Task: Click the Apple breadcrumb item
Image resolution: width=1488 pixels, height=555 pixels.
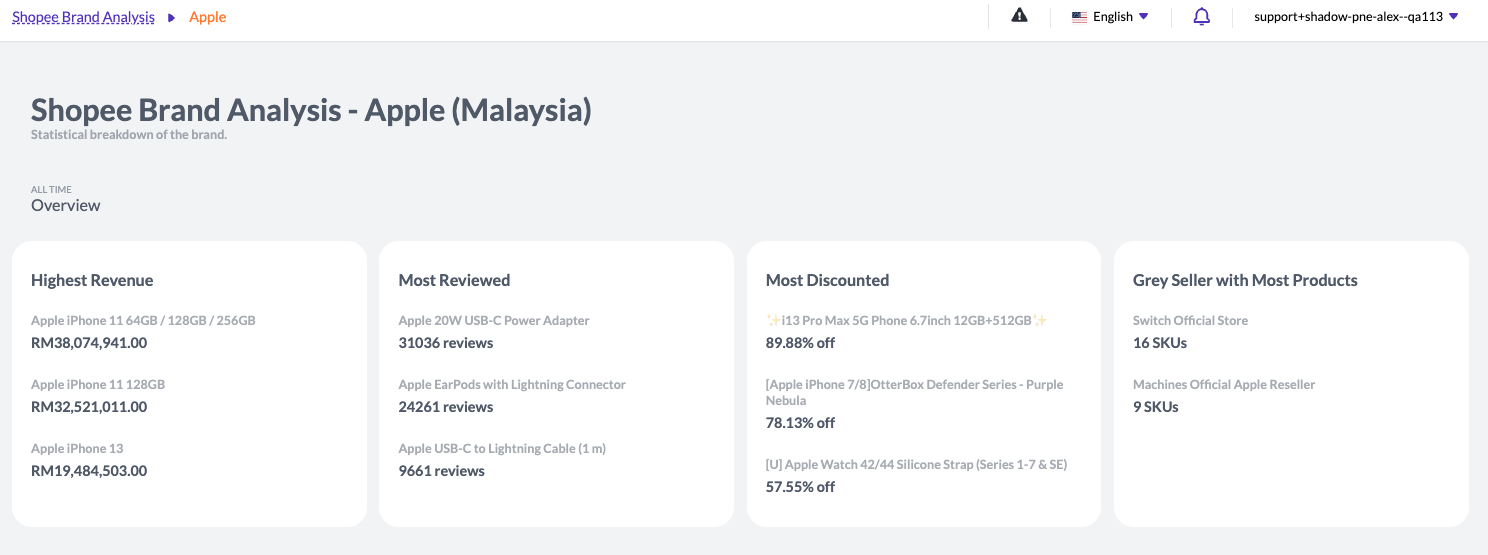Action: (x=208, y=17)
